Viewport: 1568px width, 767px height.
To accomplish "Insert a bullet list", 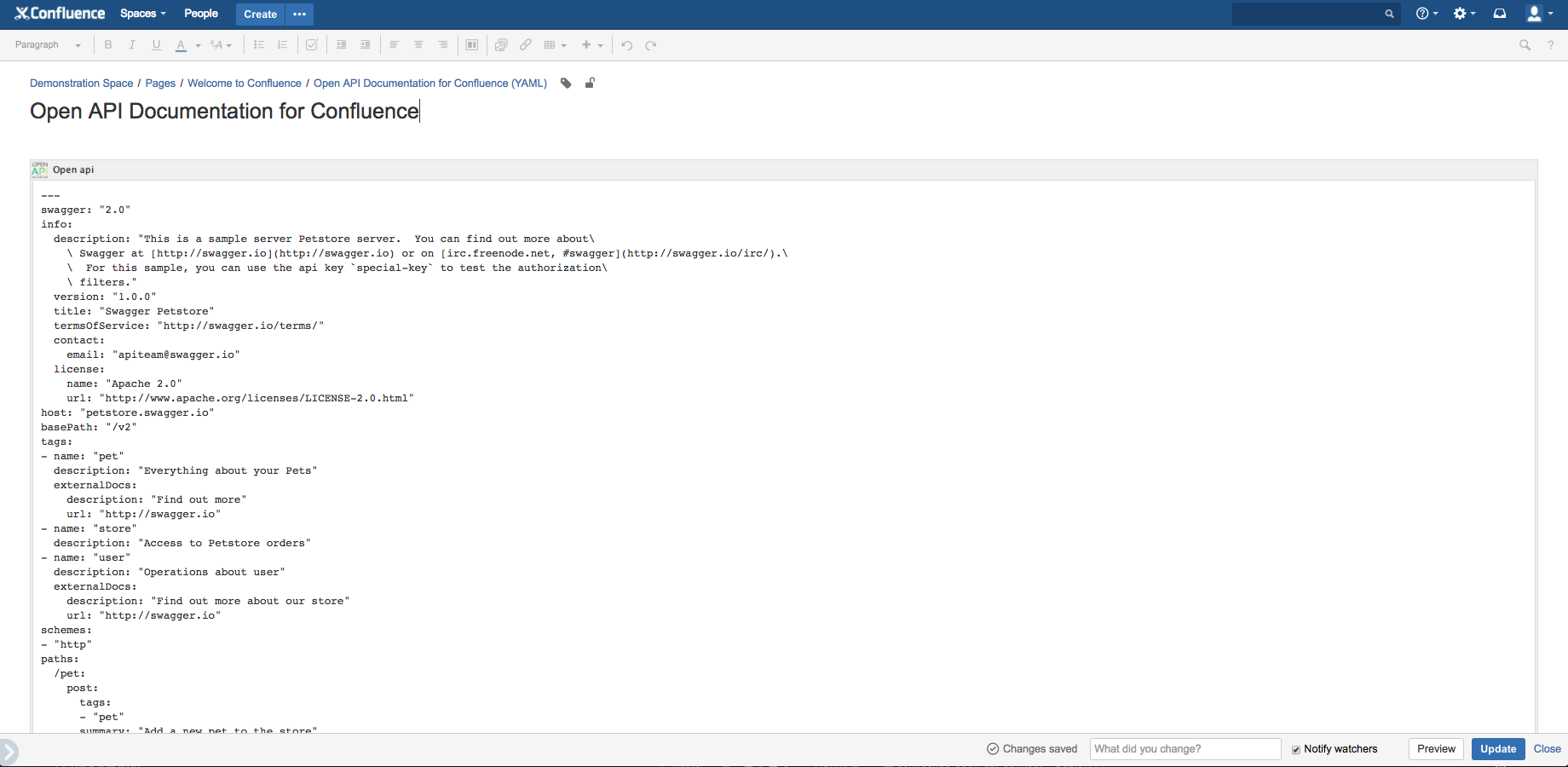I will click(x=259, y=45).
